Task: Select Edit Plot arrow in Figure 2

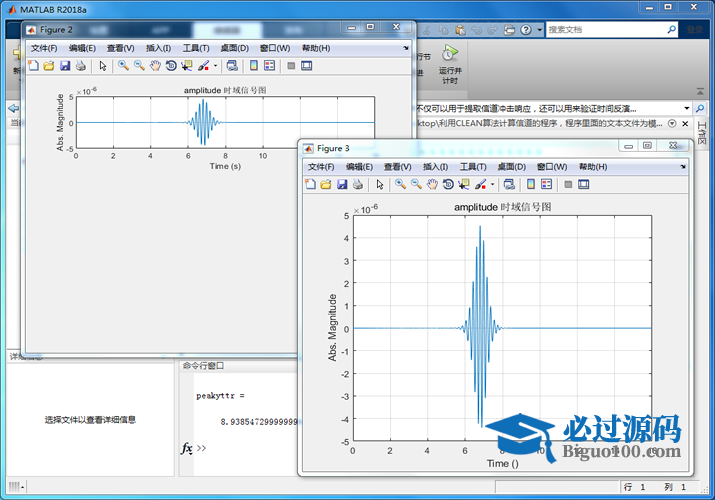Action: point(103,66)
